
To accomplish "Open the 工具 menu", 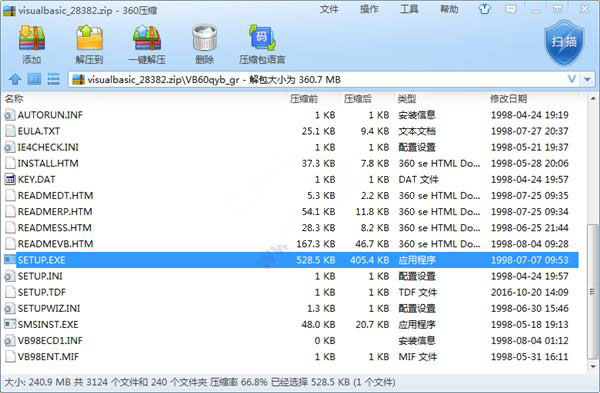I will click(x=409, y=9).
